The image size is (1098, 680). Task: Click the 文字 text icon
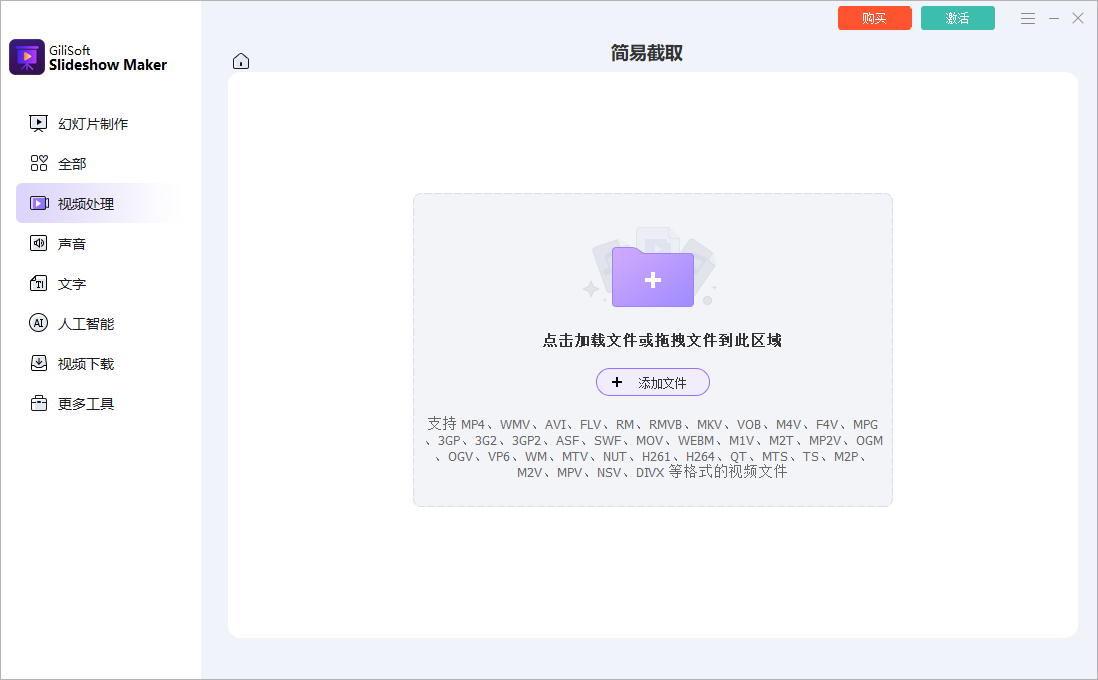pyautogui.click(x=39, y=284)
